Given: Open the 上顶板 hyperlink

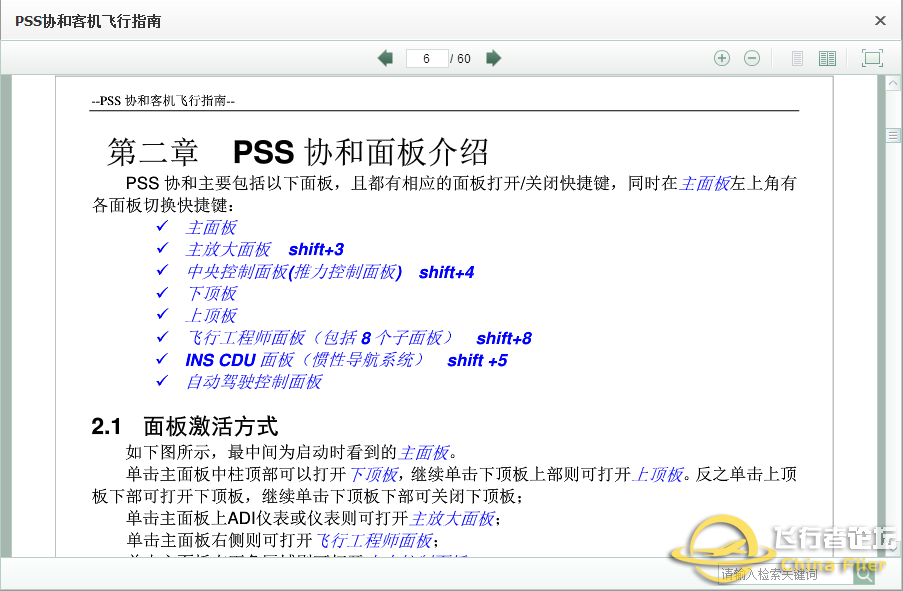Looking at the screenshot, I should click(212, 314).
